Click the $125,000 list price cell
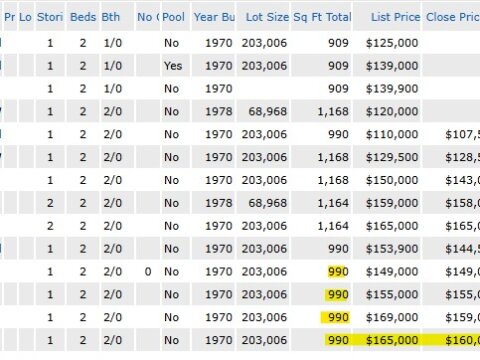The height and width of the screenshot is (360, 480). [x=392, y=43]
